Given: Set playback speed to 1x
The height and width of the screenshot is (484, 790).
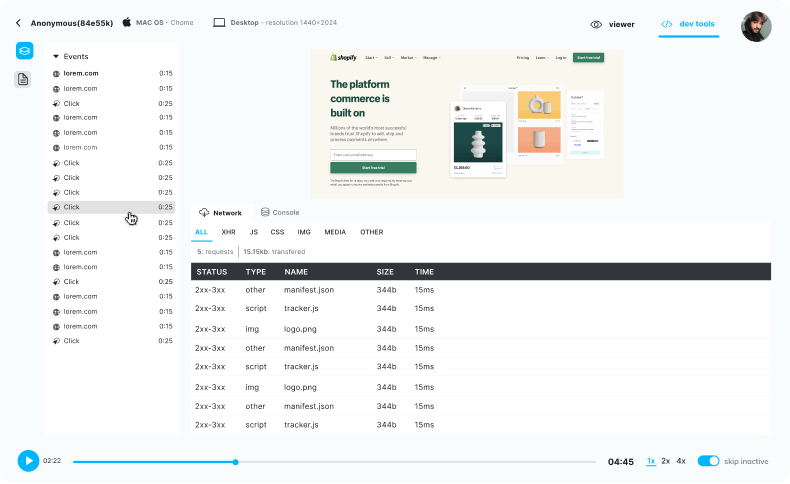Looking at the screenshot, I should [x=651, y=461].
